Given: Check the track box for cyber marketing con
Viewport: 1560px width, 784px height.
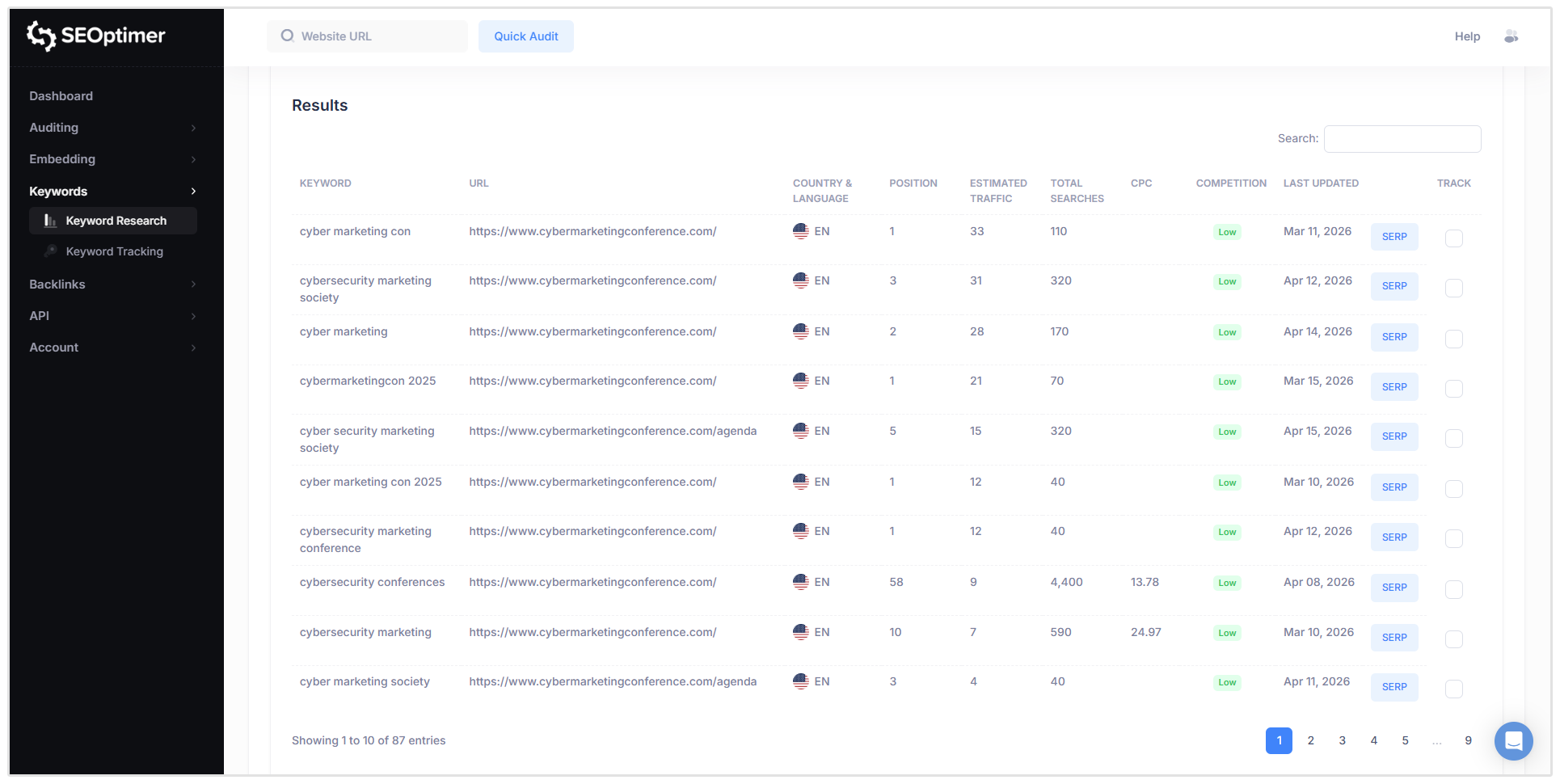Looking at the screenshot, I should [1453, 238].
